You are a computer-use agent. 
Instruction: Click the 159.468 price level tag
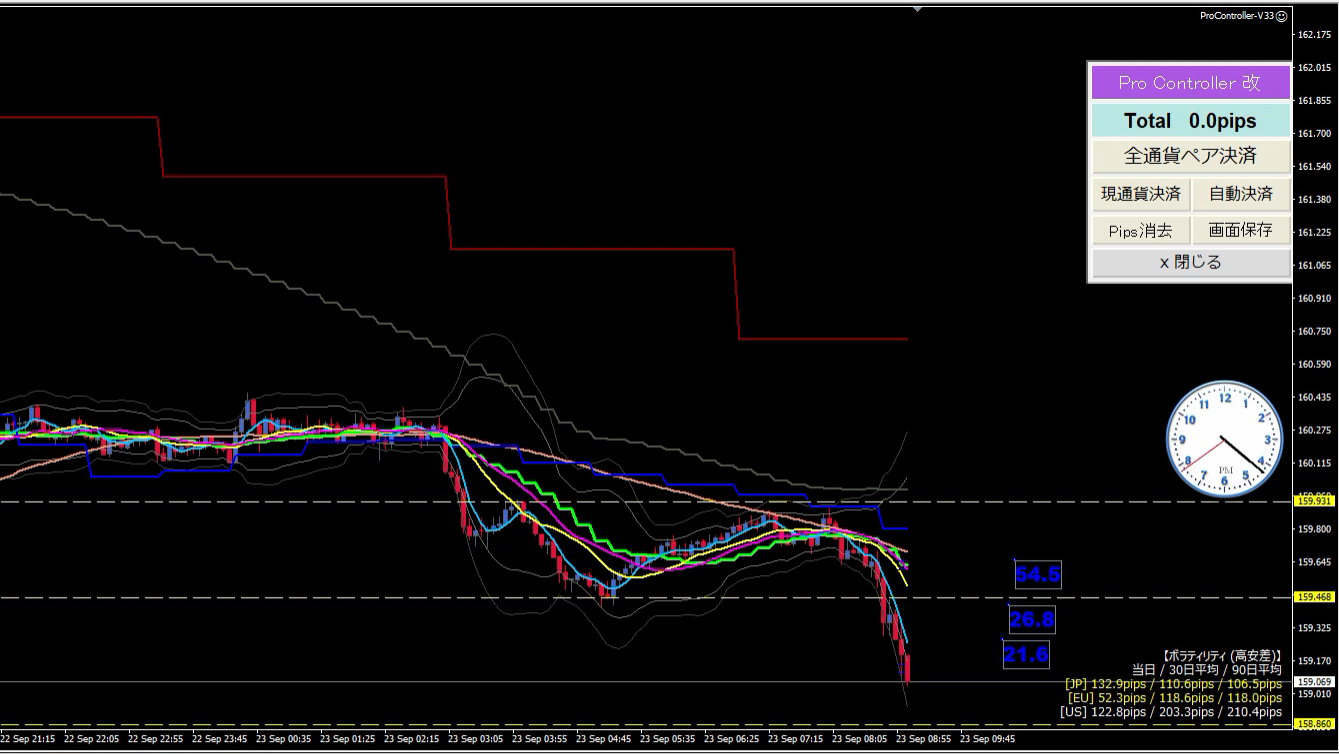pyautogui.click(x=1315, y=597)
